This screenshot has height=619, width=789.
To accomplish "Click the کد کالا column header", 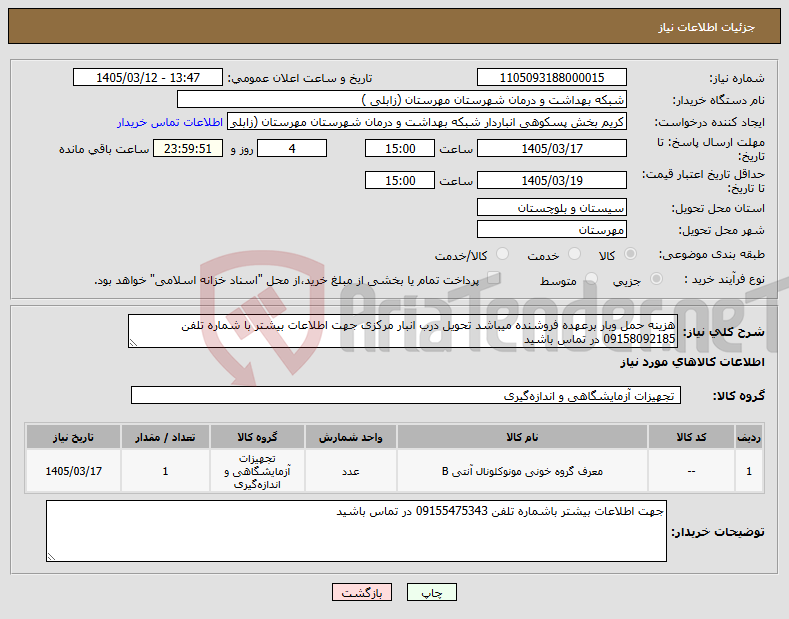I will click(691, 437).
